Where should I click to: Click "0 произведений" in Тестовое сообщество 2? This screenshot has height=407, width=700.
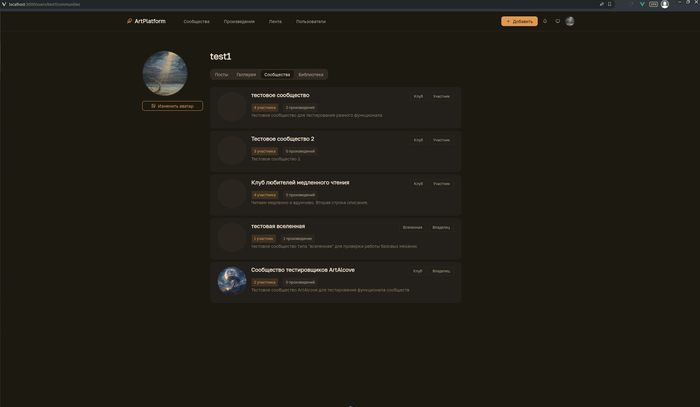(300, 151)
